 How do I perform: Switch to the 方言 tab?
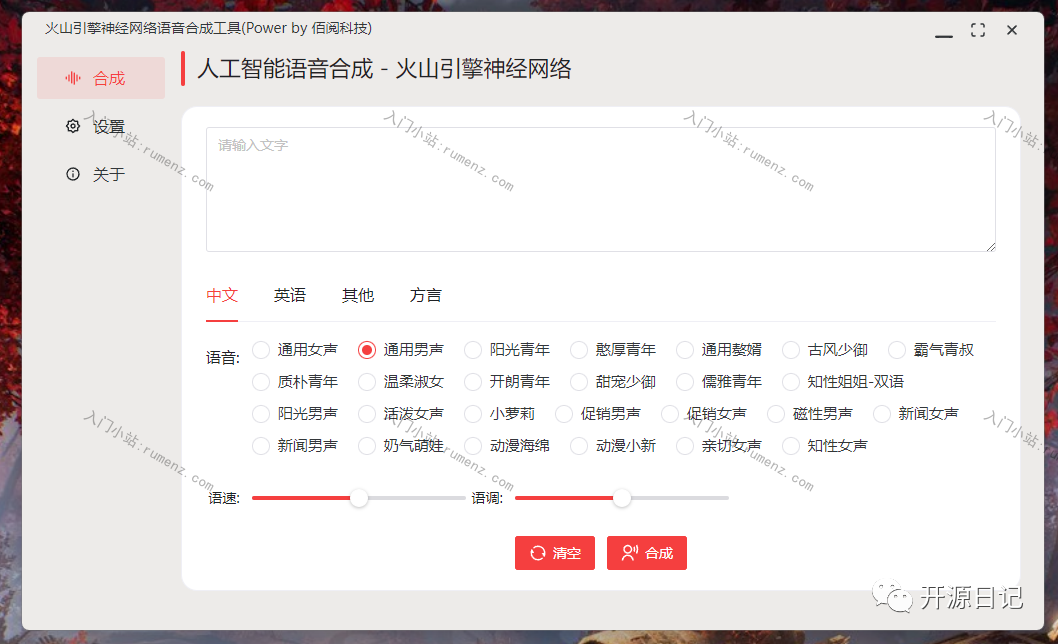pos(426,296)
